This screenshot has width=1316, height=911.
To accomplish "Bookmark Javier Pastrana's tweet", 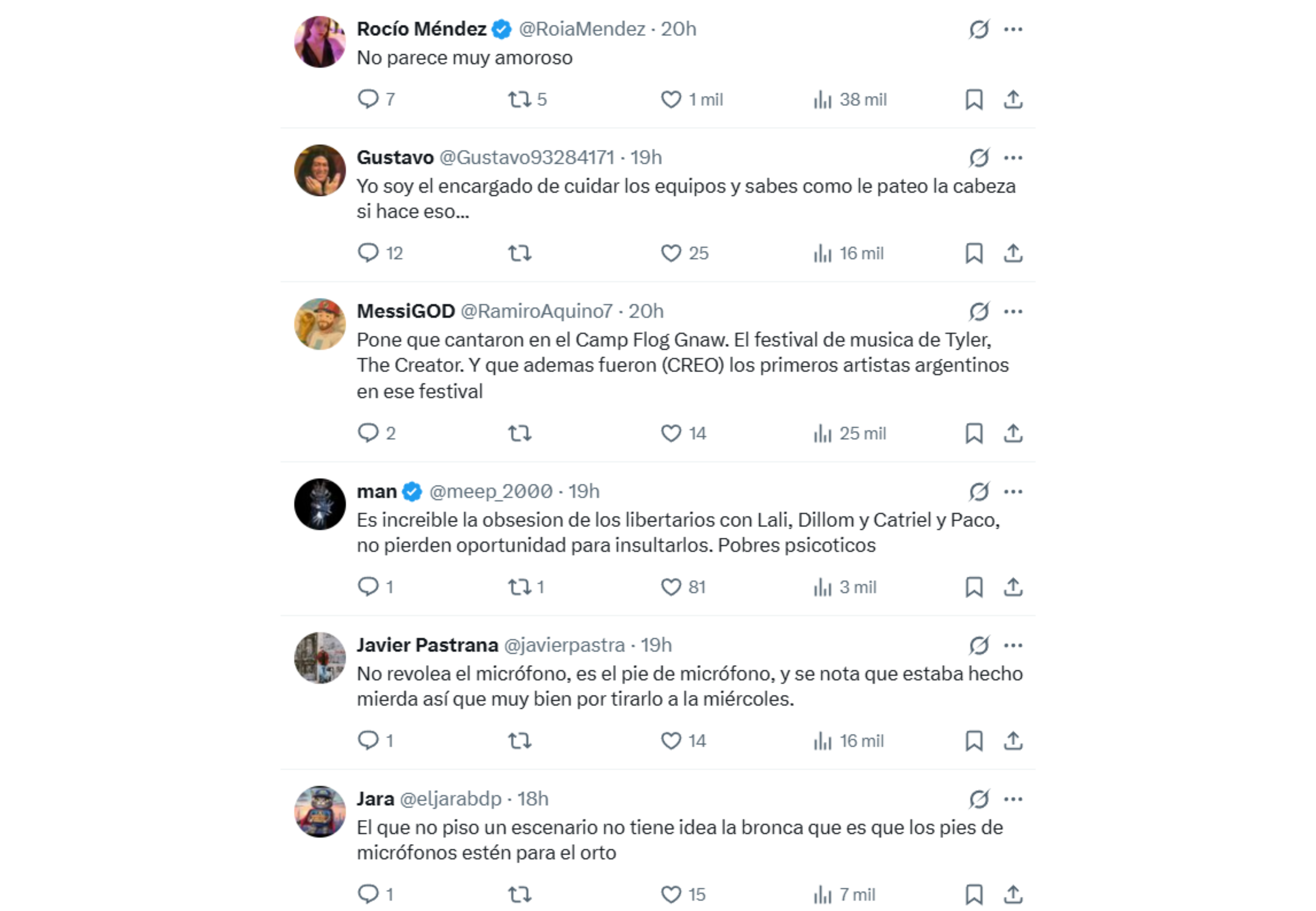I will [x=974, y=741].
